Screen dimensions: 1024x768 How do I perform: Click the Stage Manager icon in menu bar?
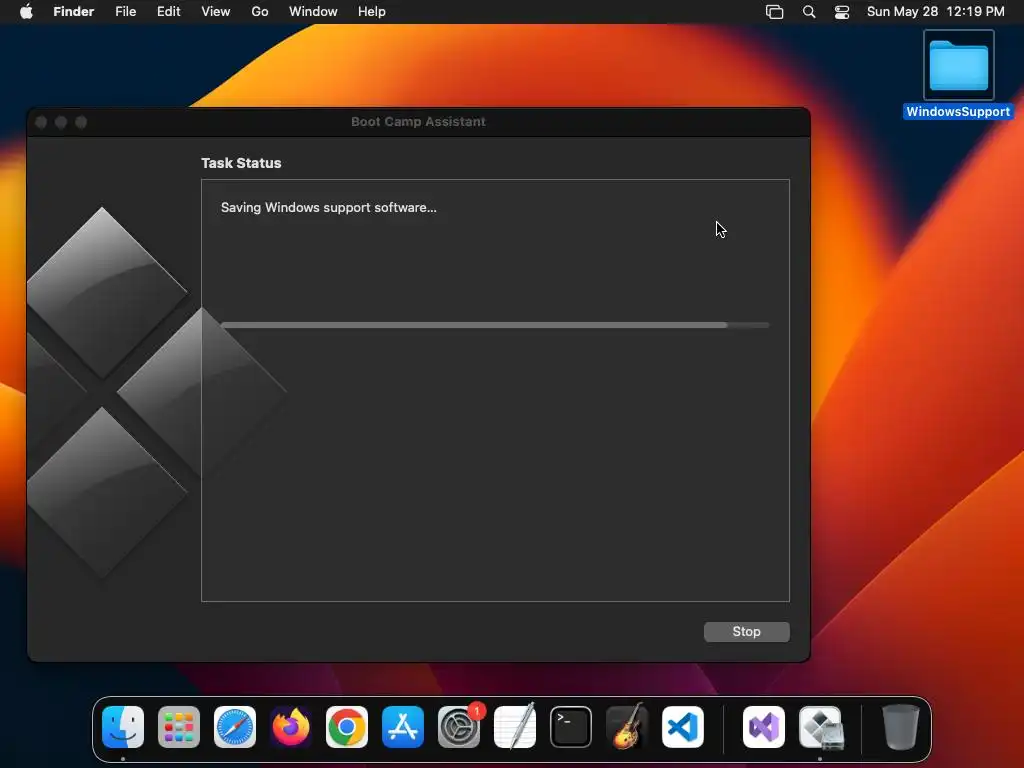tap(775, 12)
